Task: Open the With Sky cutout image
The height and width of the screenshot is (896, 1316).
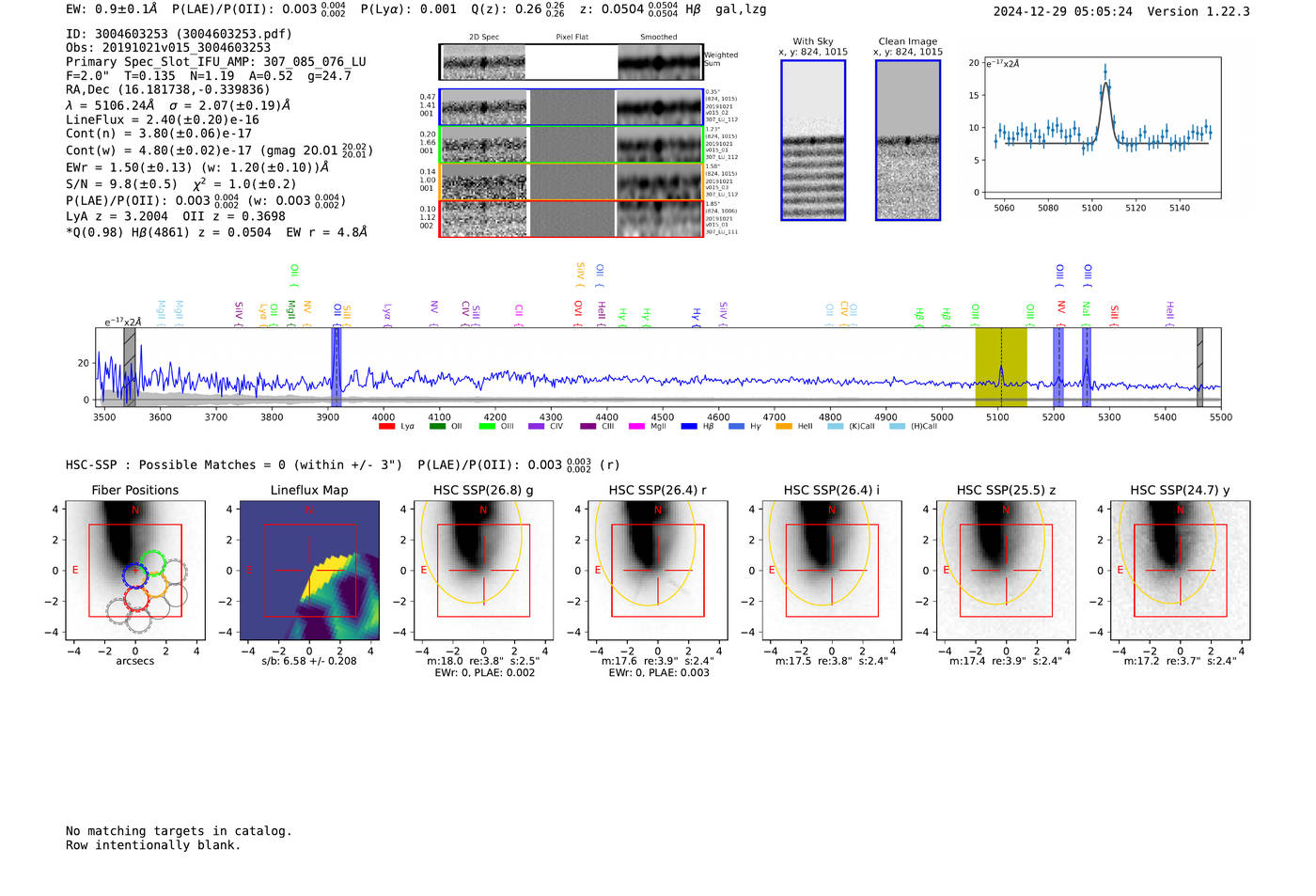Action: (x=813, y=140)
